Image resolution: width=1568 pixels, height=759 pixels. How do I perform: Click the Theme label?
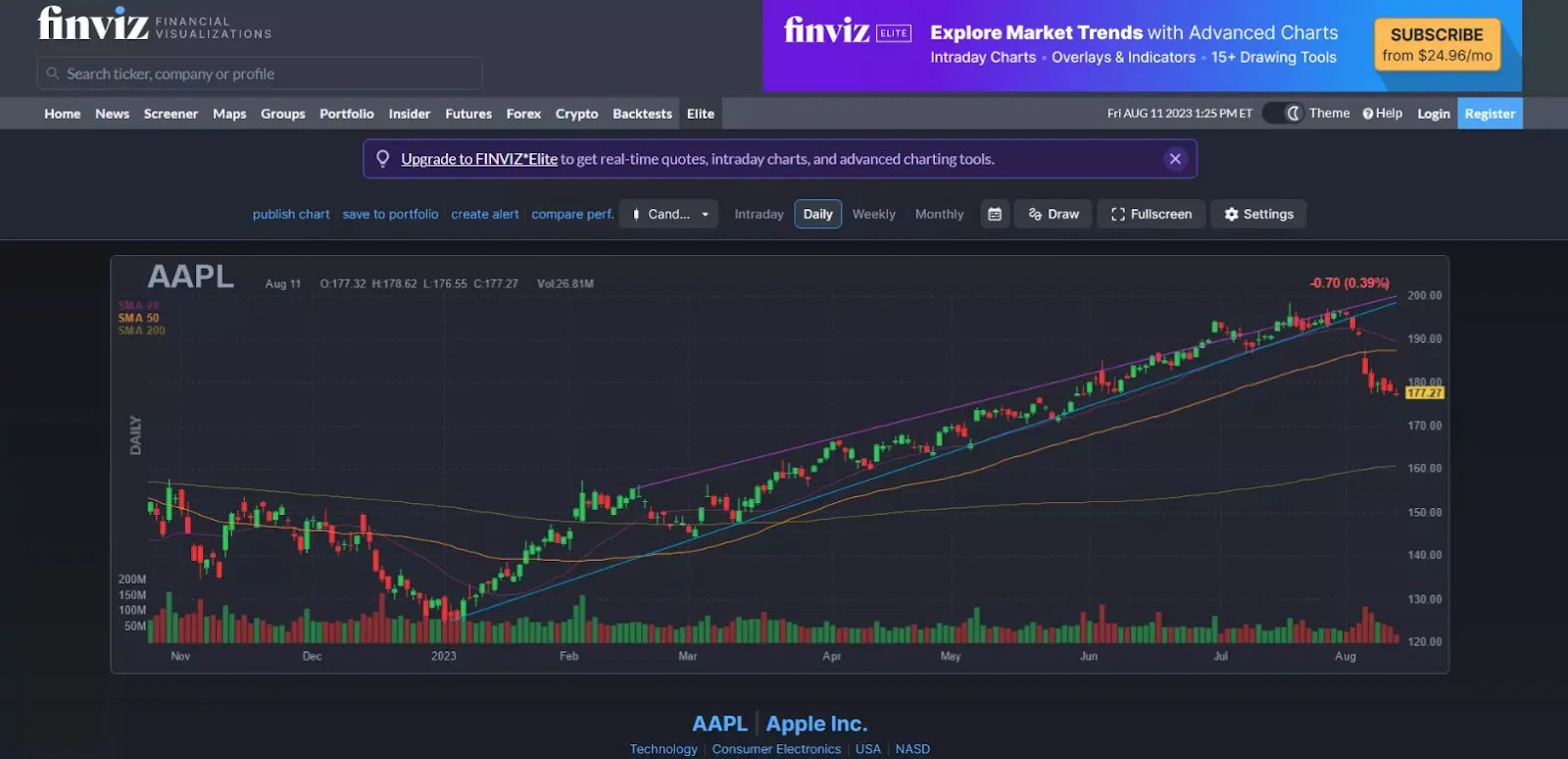click(x=1329, y=113)
